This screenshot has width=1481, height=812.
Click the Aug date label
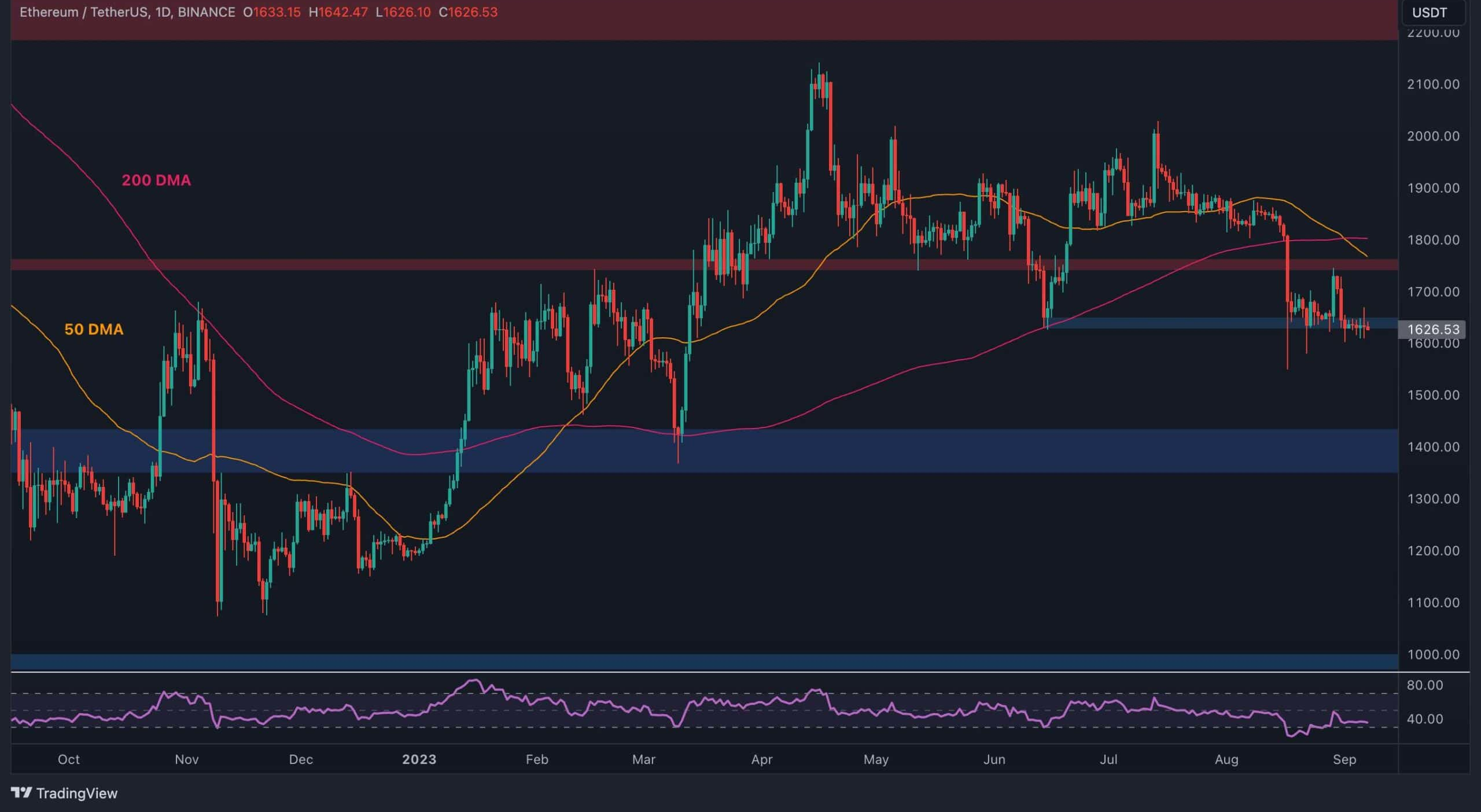coord(1226,759)
